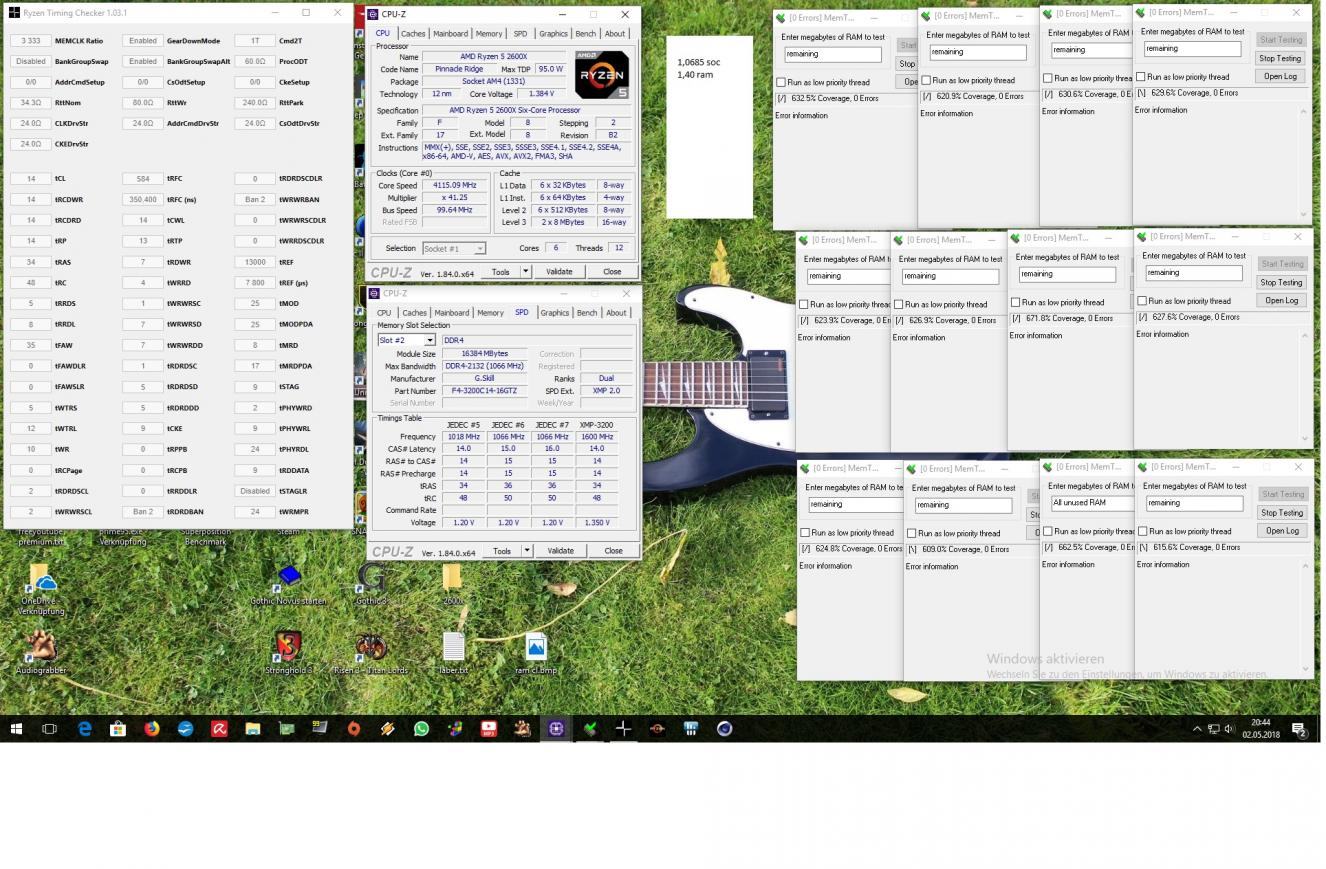Show hidden system tray icons
Screen dimensions: 1326x869
point(1197,729)
